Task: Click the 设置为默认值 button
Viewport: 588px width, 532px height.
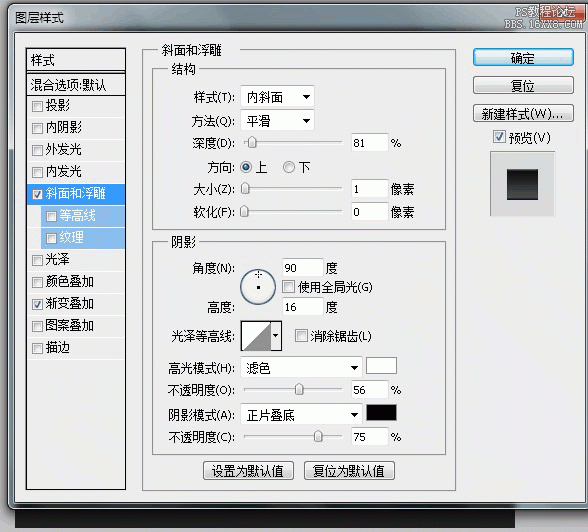Action: click(248, 471)
